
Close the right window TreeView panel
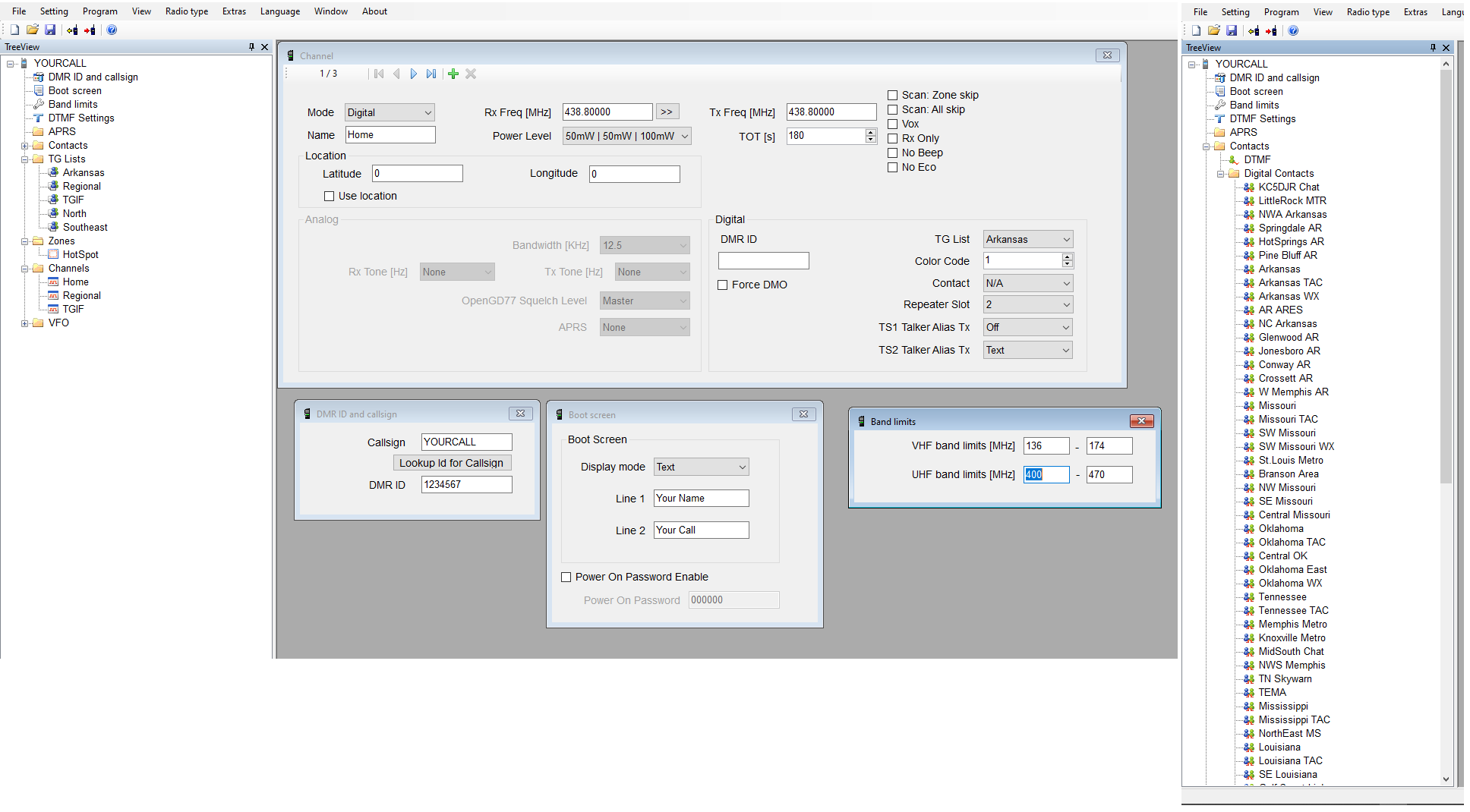coord(1446,48)
